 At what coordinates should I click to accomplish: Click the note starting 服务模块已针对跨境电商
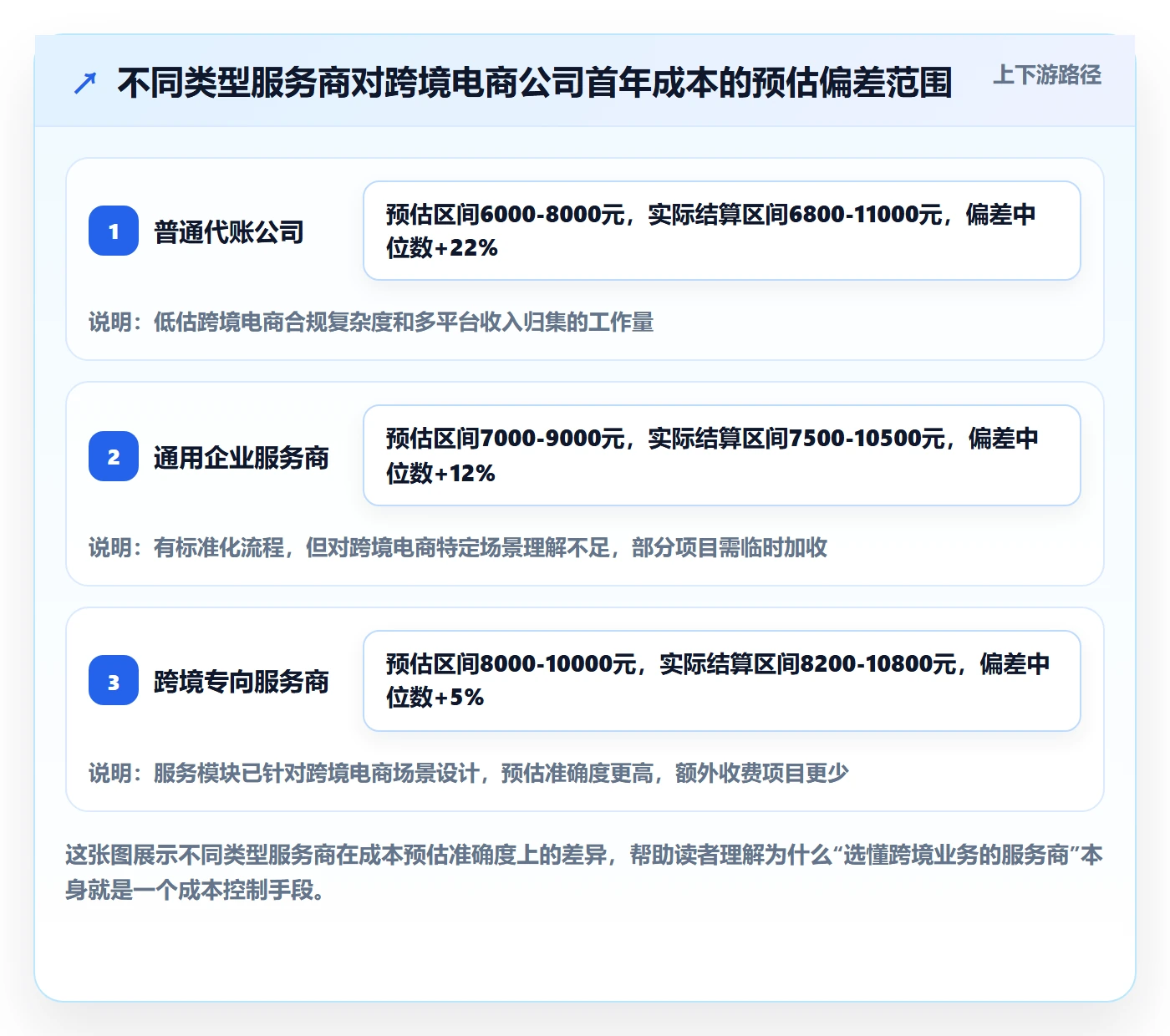(469, 773)
